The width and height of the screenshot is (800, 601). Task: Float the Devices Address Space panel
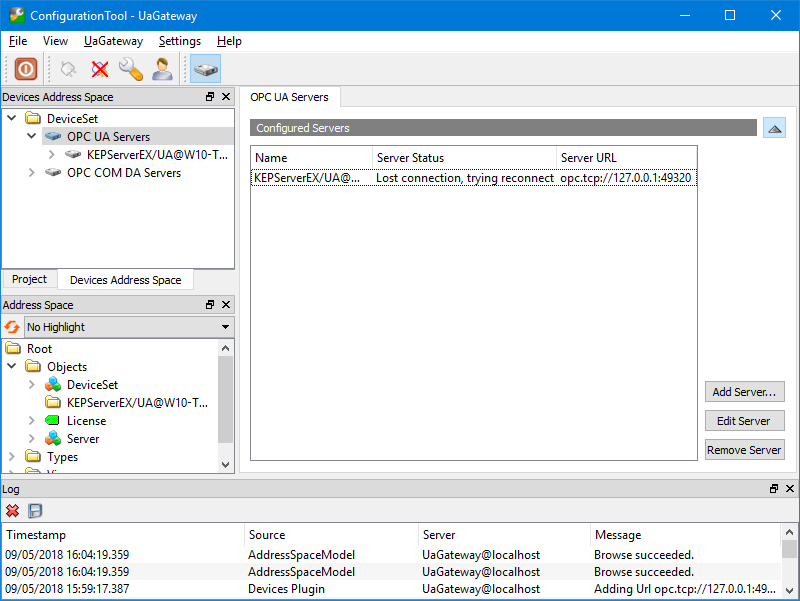tap(210, 97)
